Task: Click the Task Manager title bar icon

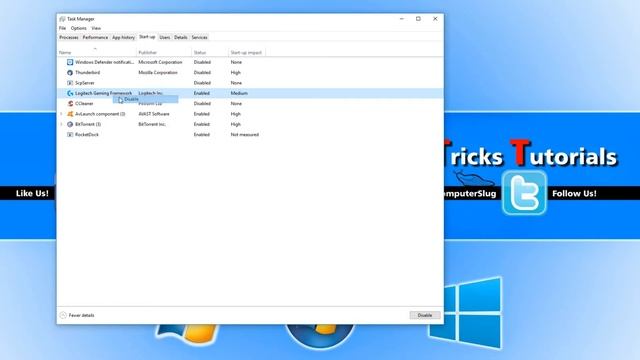Action: point(62,19)
